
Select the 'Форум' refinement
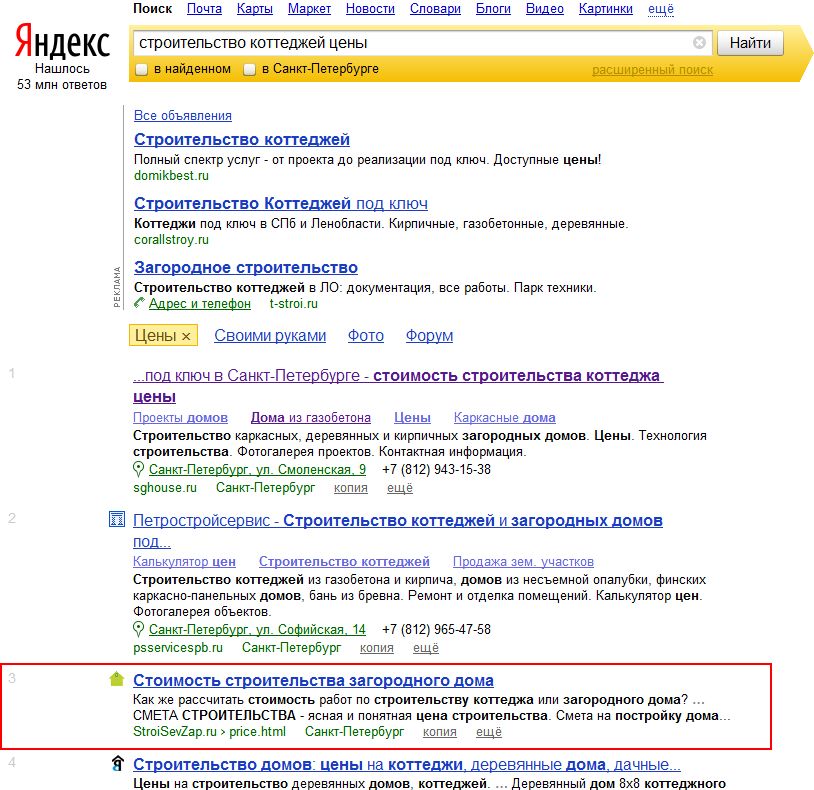429,336
